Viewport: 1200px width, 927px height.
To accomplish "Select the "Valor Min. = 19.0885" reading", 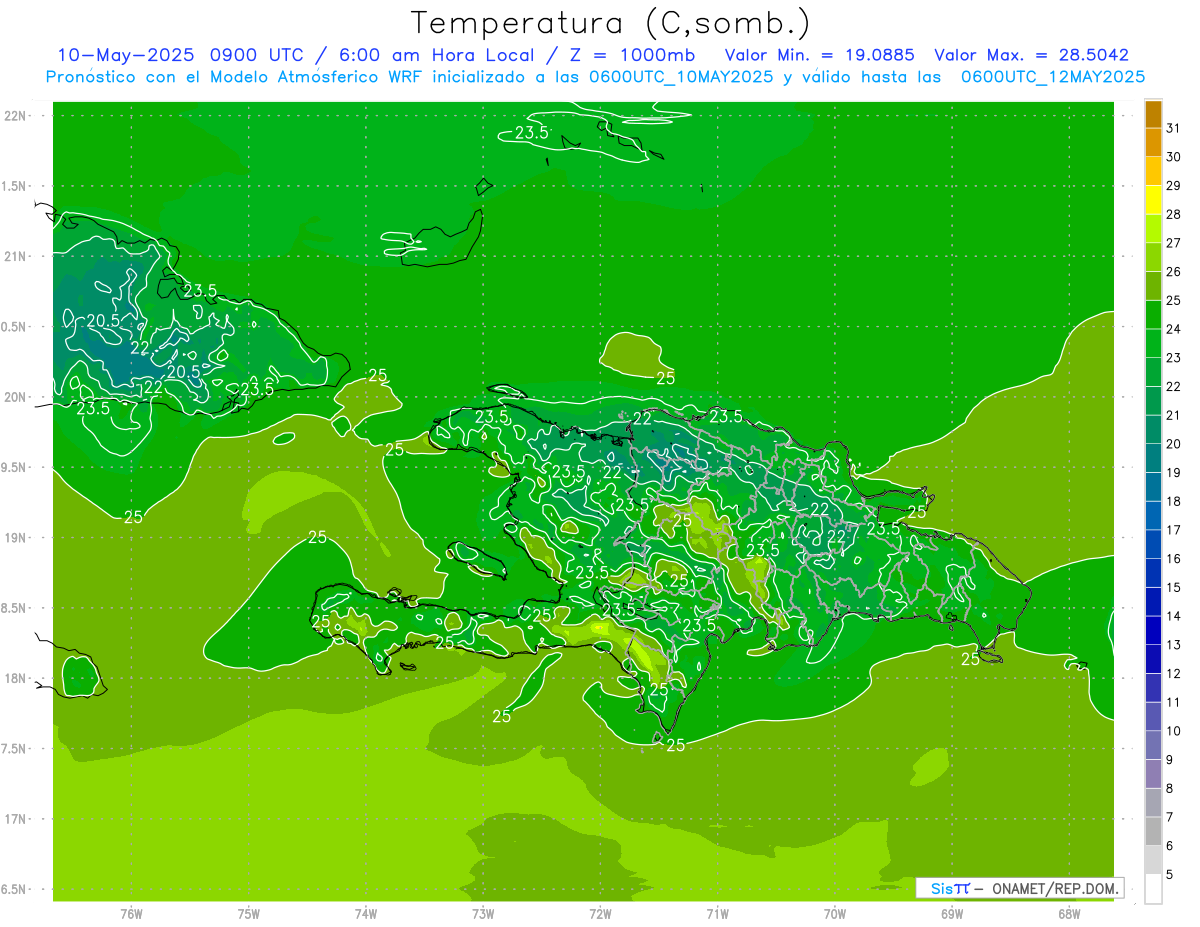I will point(819,56).
